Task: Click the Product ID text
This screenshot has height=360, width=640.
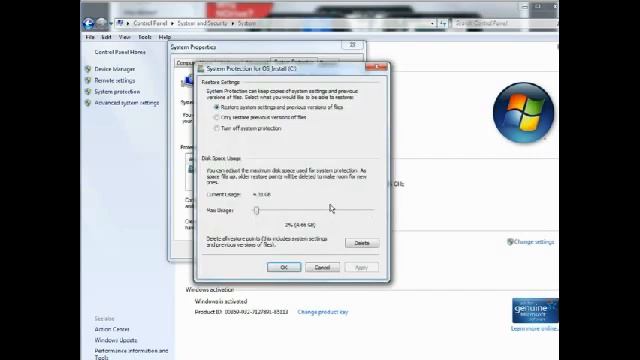Action: coord(241,312)
